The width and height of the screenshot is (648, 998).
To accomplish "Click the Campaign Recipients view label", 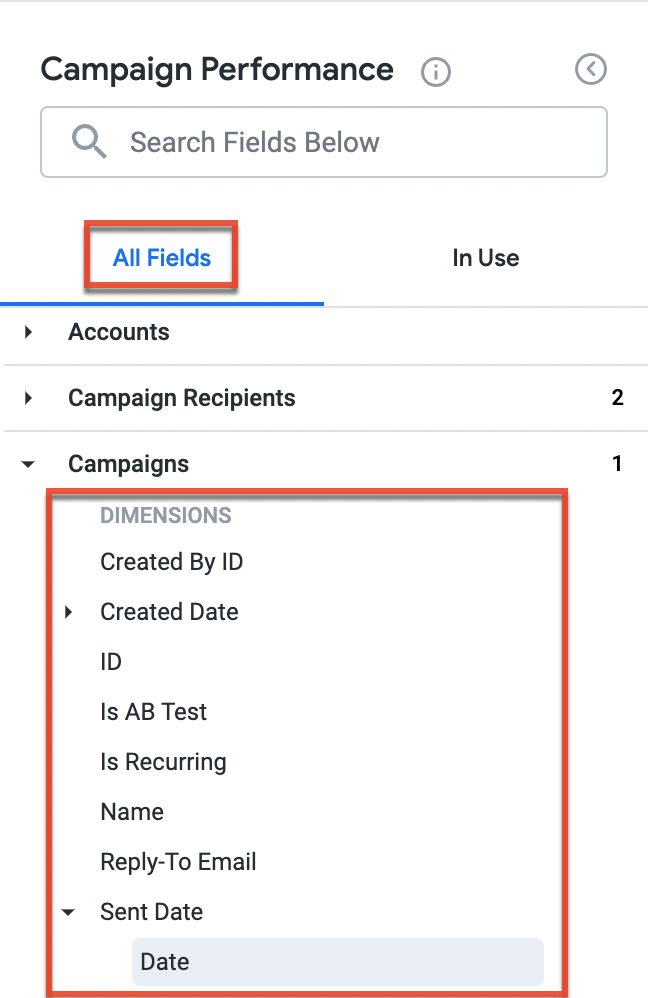I will [181, 398].
